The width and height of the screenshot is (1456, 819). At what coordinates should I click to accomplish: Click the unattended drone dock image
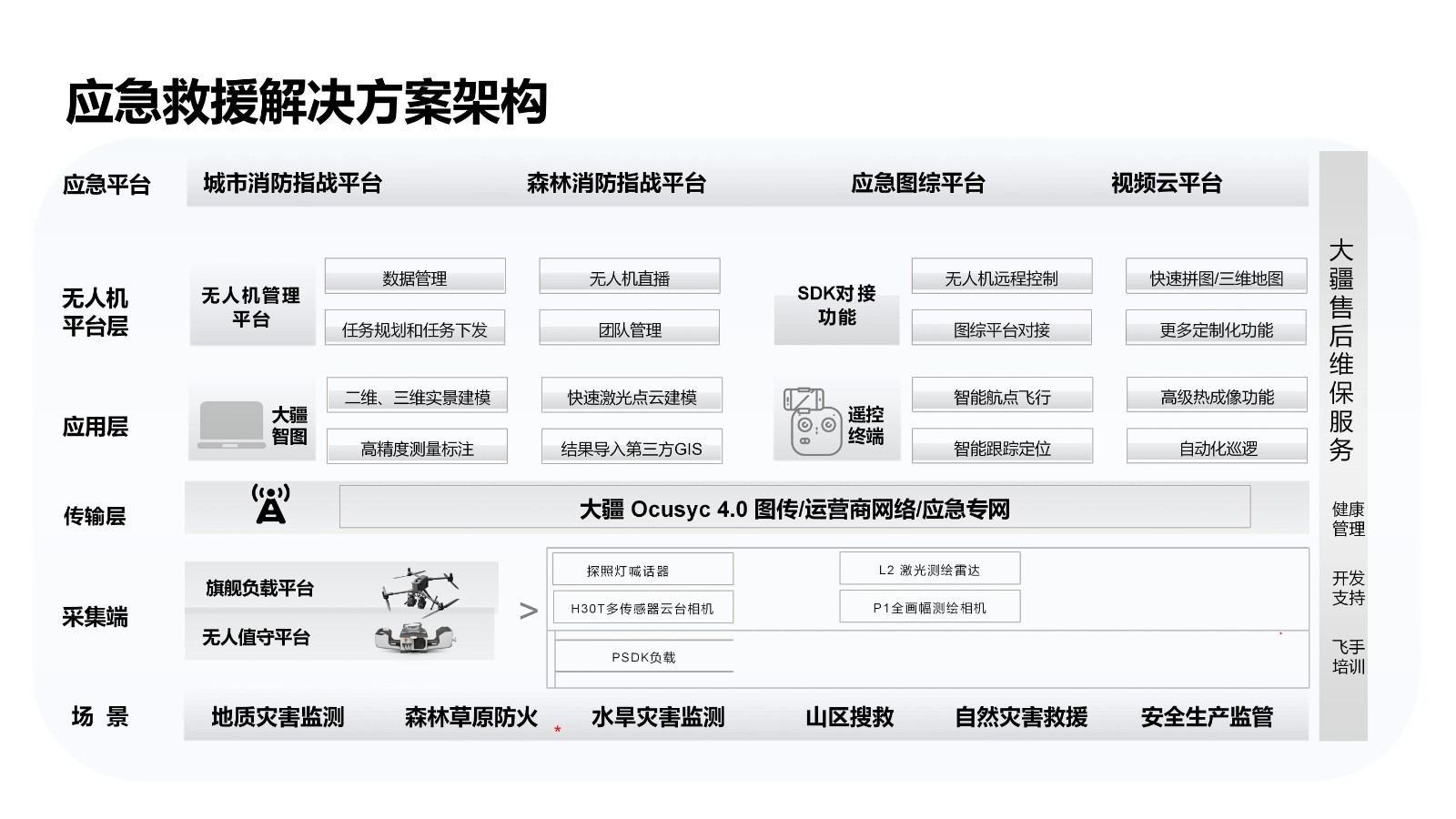[414, 638]
